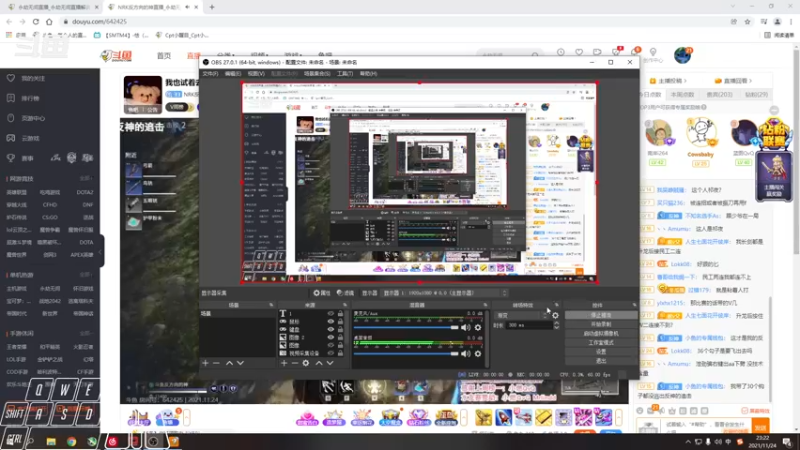Toggle visibility of 图像 2 source in OBS
Image resolution: width=800 pixels, height=450 pixels.
tap(331, 337)
